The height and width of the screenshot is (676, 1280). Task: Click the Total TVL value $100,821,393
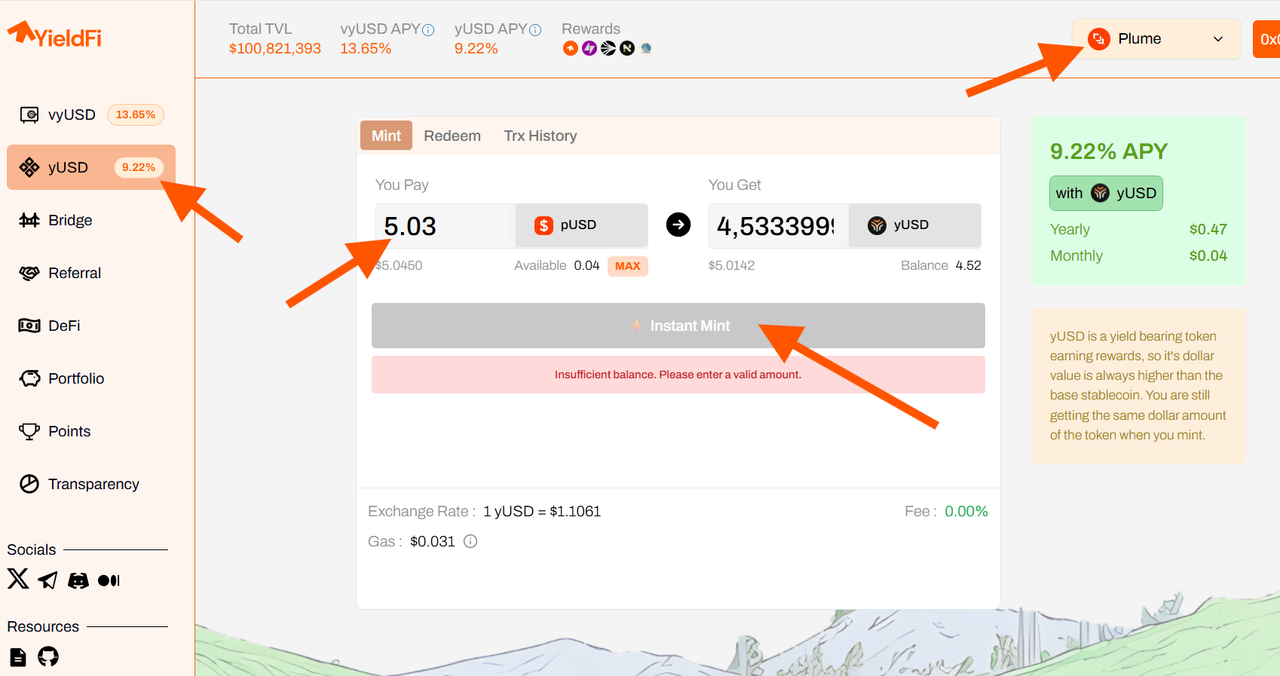275,48
